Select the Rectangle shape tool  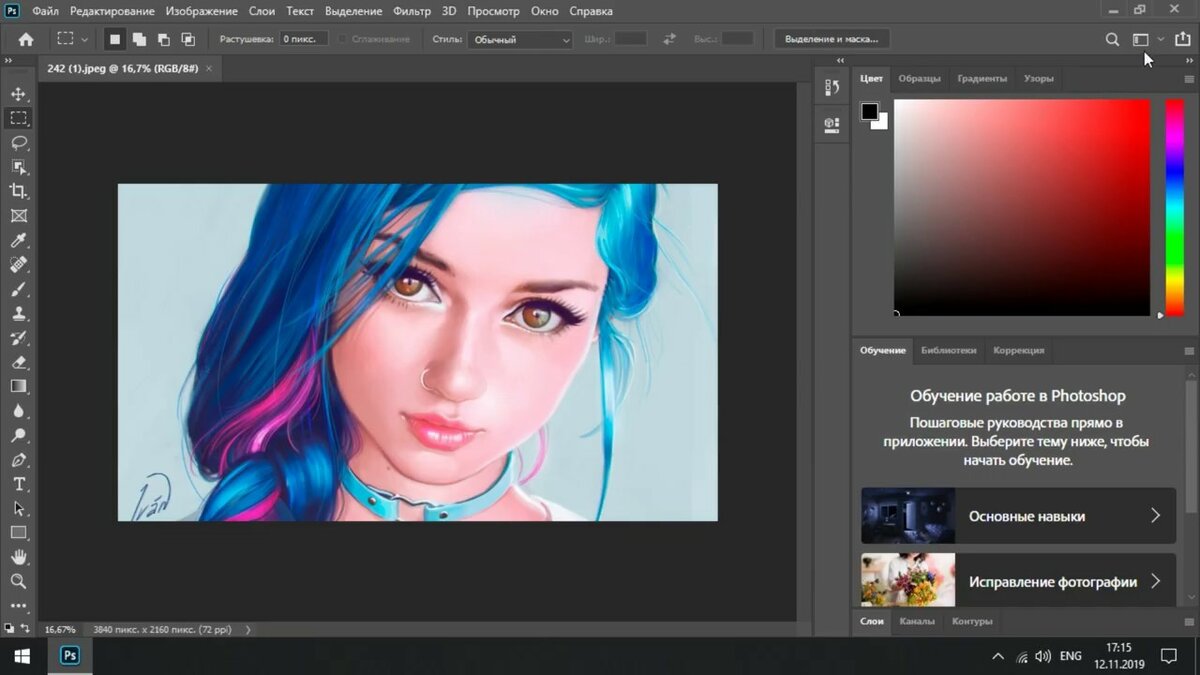[x=19, y=533]
